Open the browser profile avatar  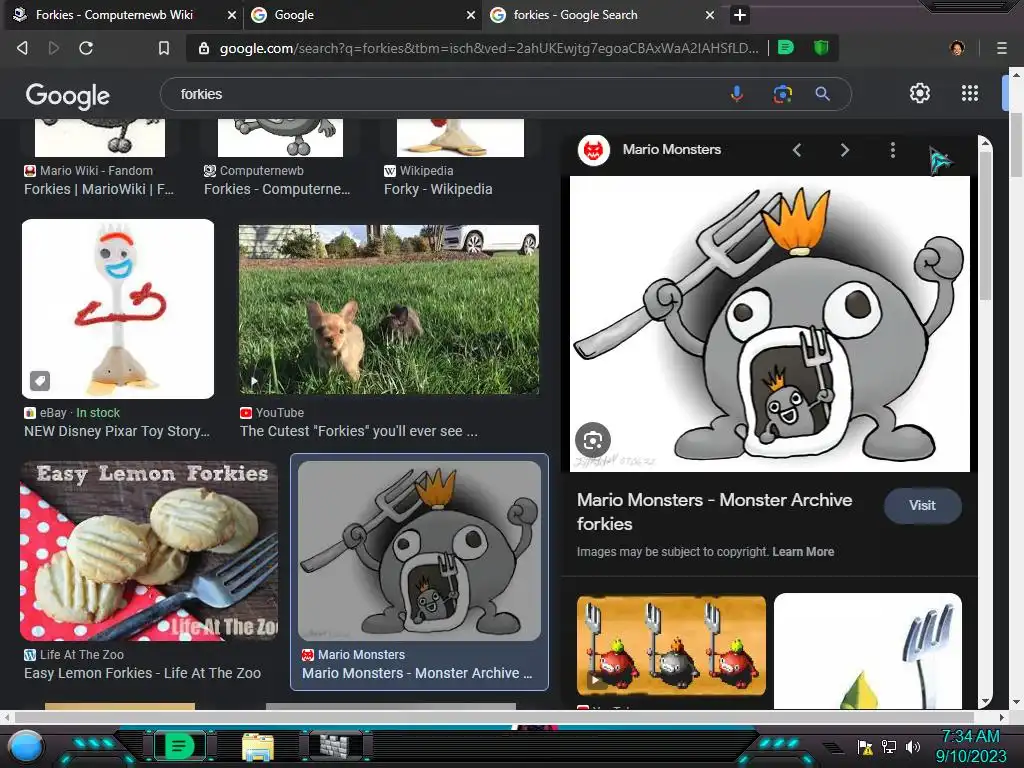coord(957,48)
